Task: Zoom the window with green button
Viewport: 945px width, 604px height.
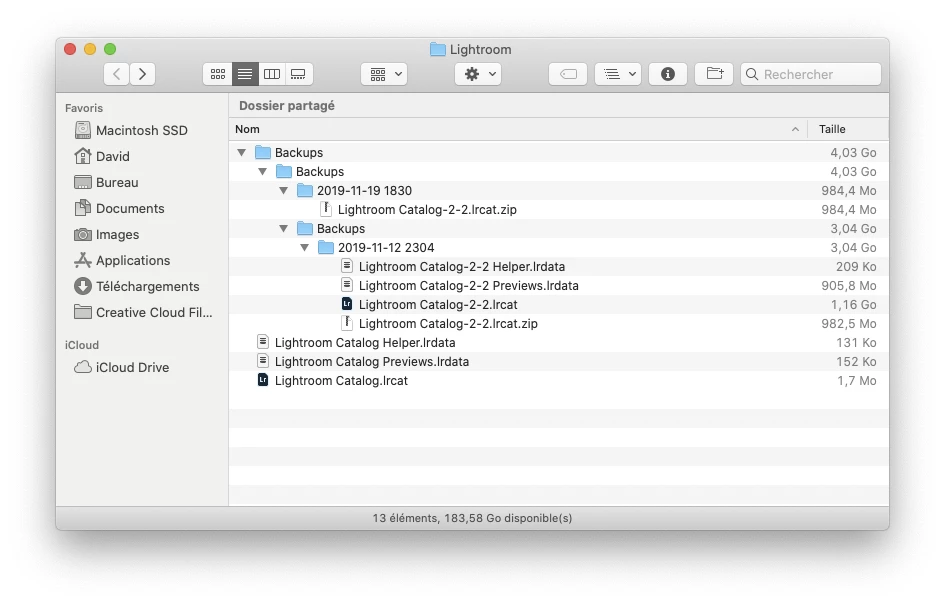Action: click(x=110, y=49)
